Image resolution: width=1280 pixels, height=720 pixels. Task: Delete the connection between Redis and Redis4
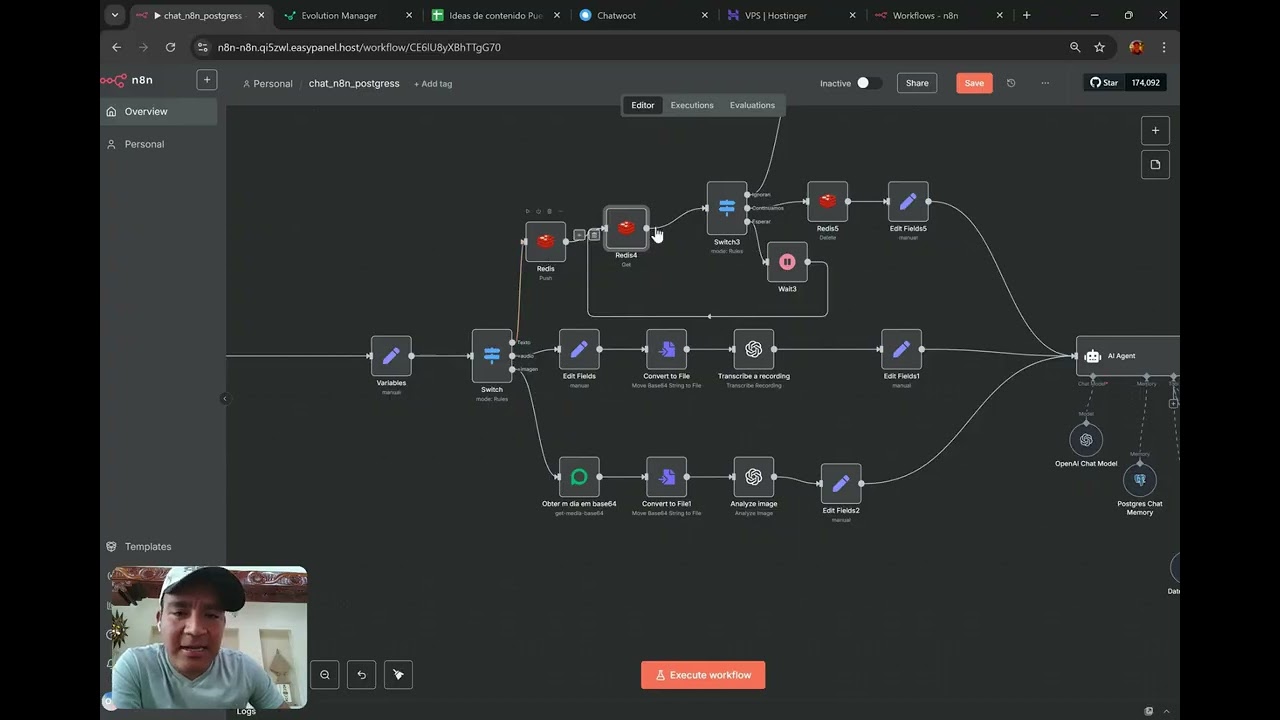(x=594, y=235)
